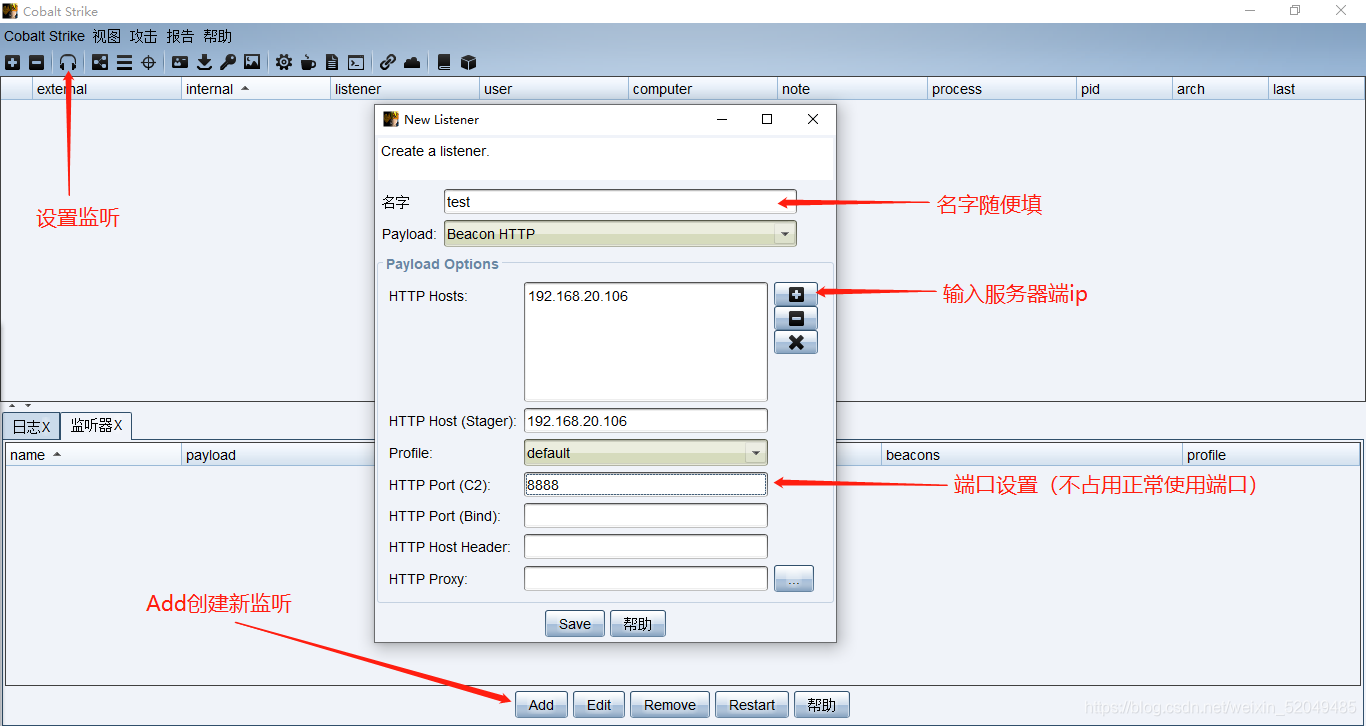Maximize the New Listener dialog

pyautogui.click(x=767, y=119)
